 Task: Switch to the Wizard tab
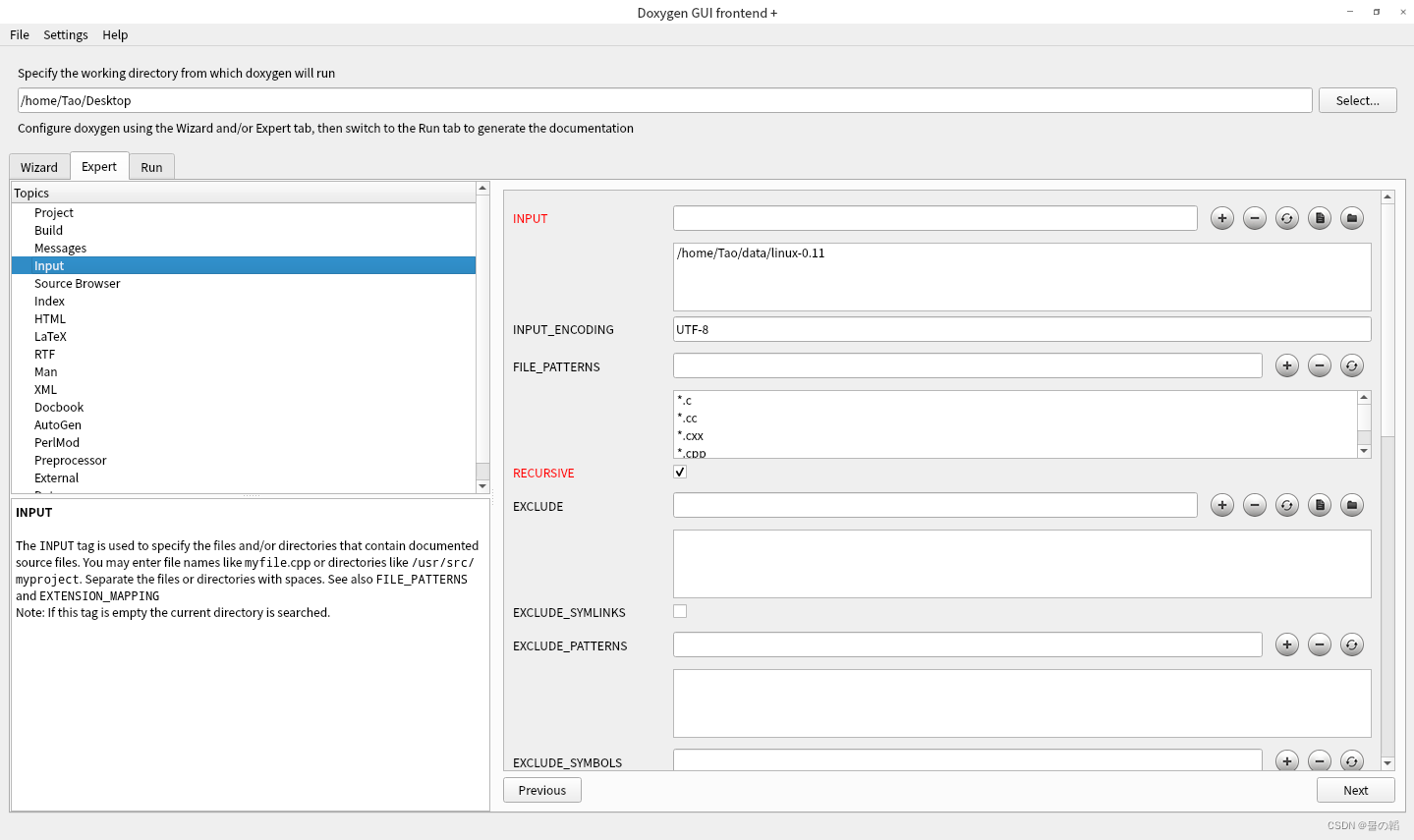click(39, 167)
